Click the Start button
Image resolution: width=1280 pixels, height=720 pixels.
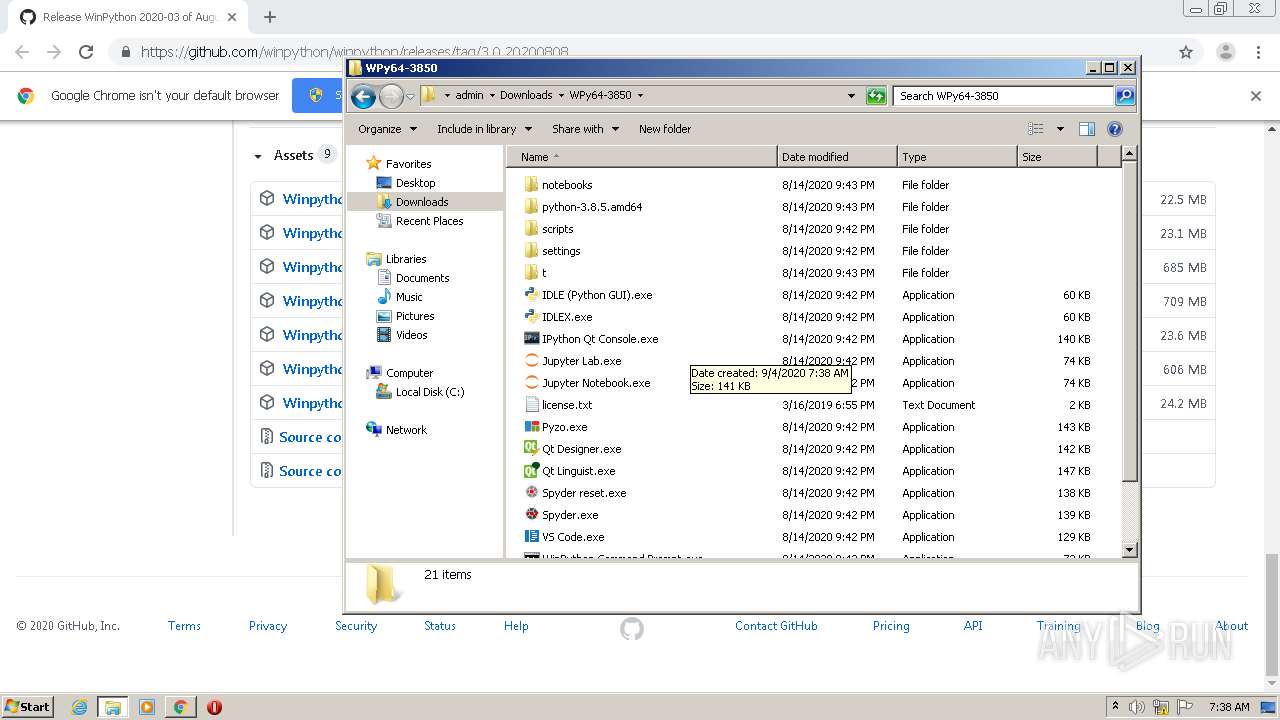click(x=27, y=706)
